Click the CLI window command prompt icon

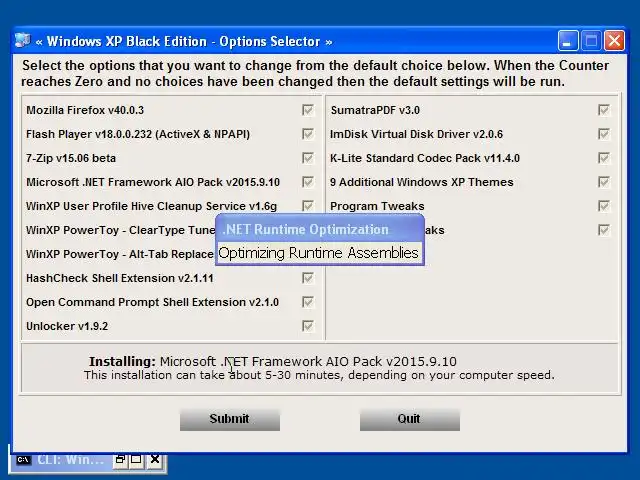pyautogui.click(x=24, y=460)
